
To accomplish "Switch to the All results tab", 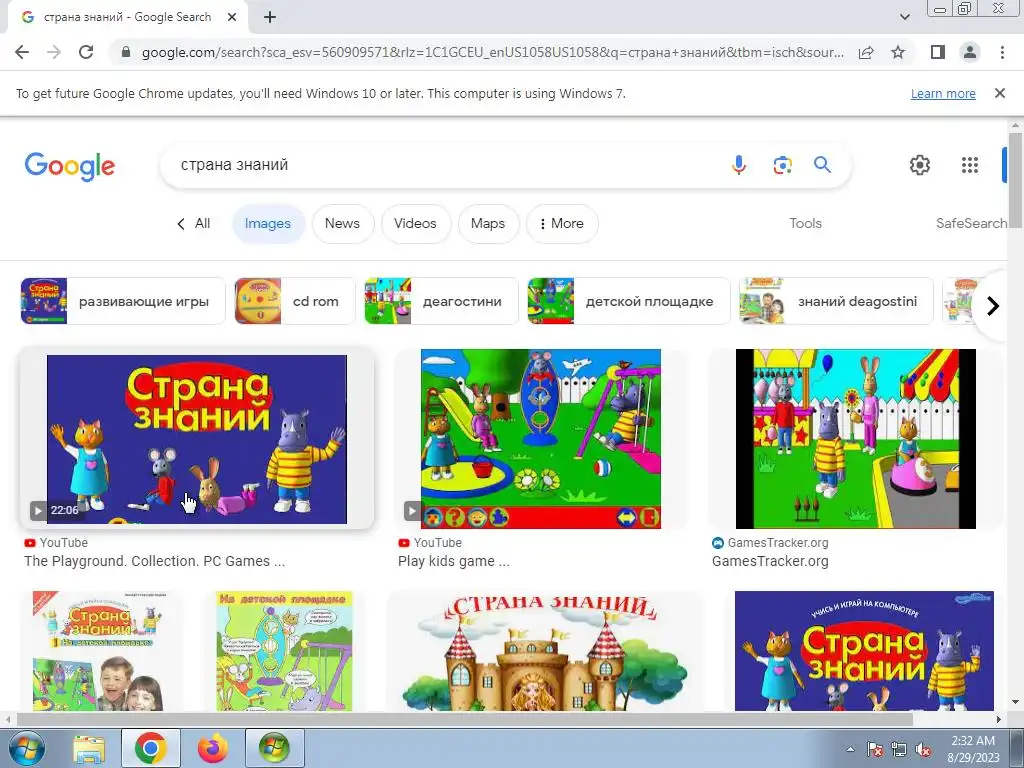I will click(x=193, y=223).
